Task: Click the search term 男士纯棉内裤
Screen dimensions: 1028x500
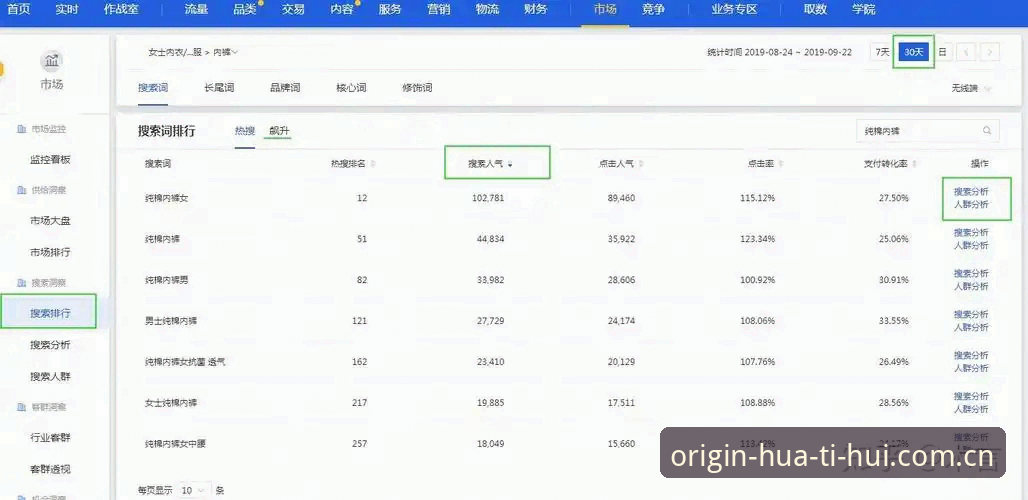Action: (171, 321)
